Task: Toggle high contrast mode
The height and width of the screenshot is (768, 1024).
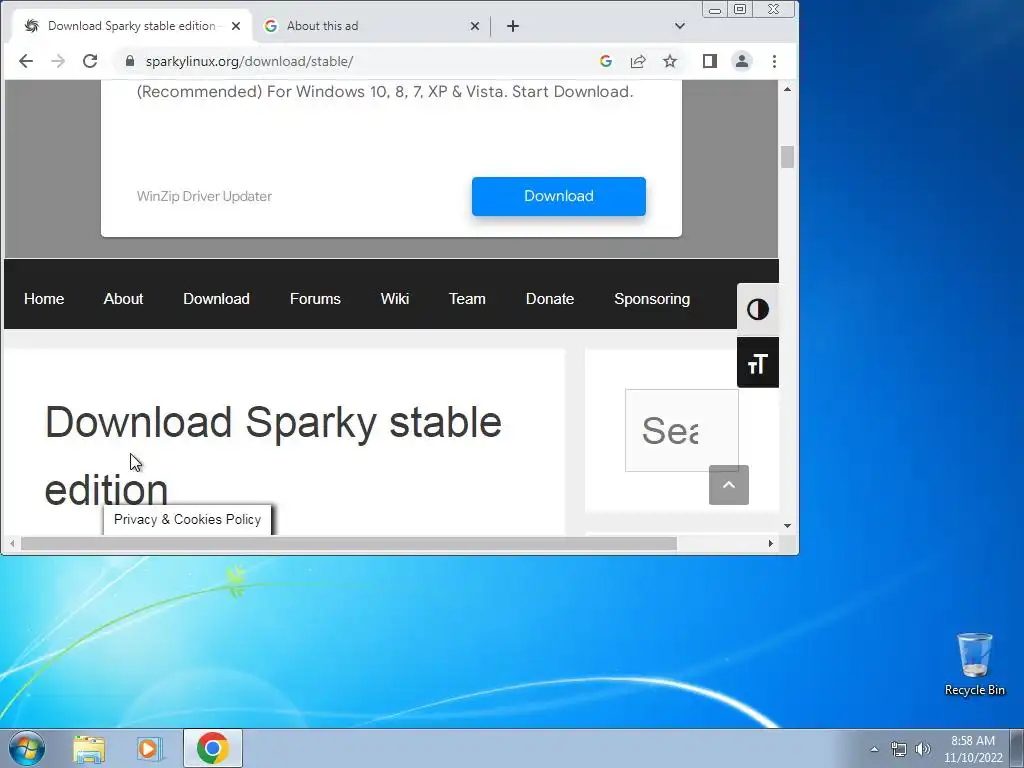Action: tap(758, 310)
